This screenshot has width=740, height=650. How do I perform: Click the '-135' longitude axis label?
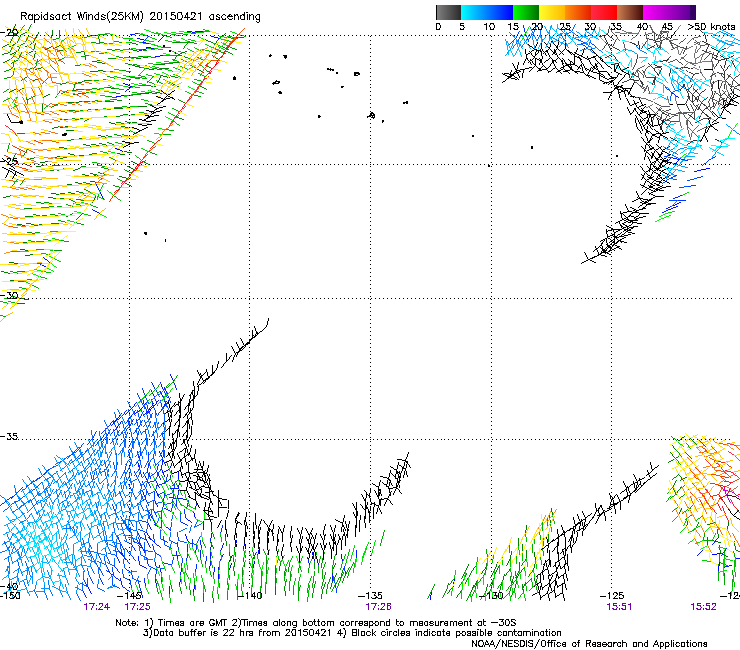click(370, 596)
